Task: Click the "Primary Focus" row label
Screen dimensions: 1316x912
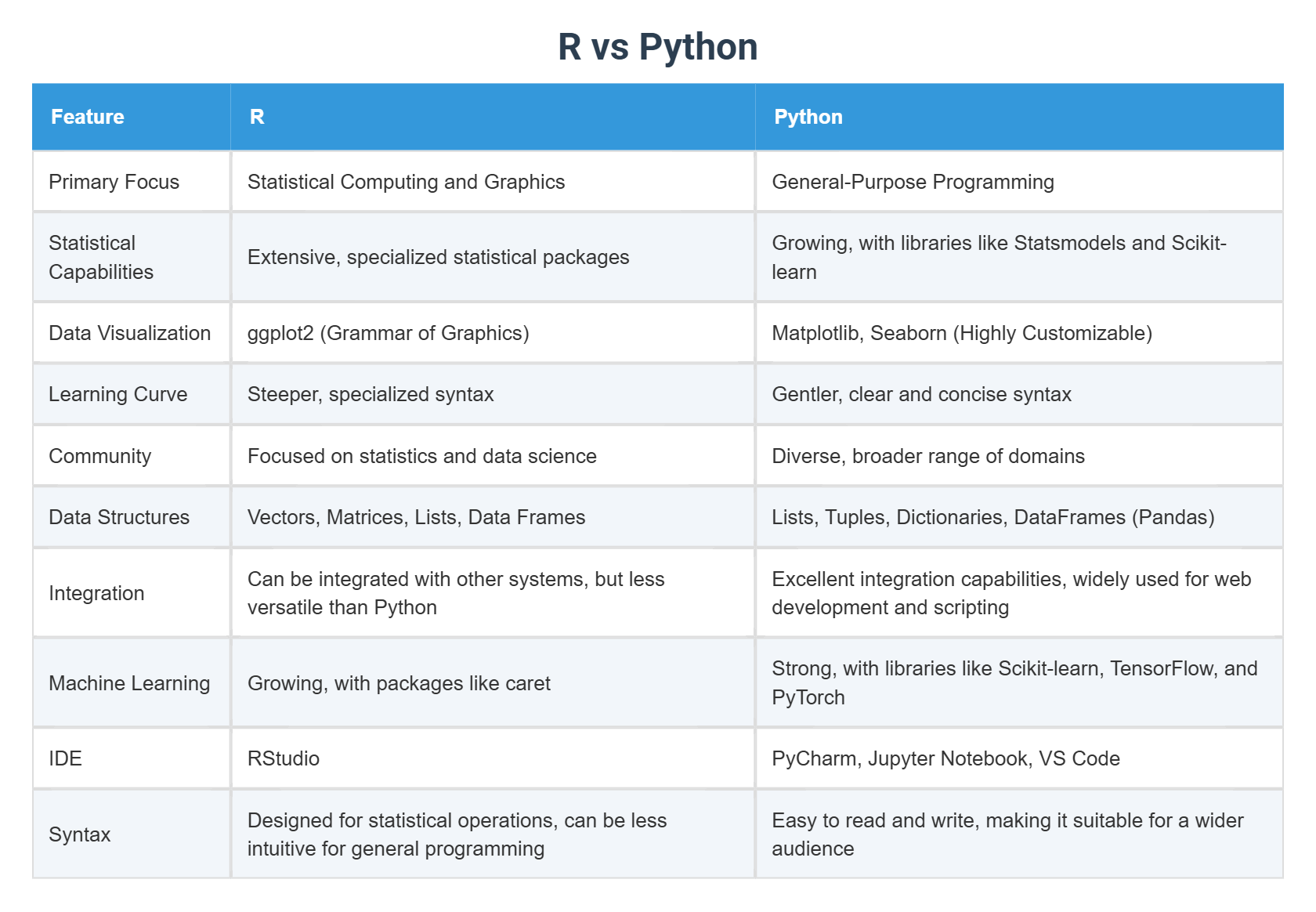Action: (x=132, y=182)
